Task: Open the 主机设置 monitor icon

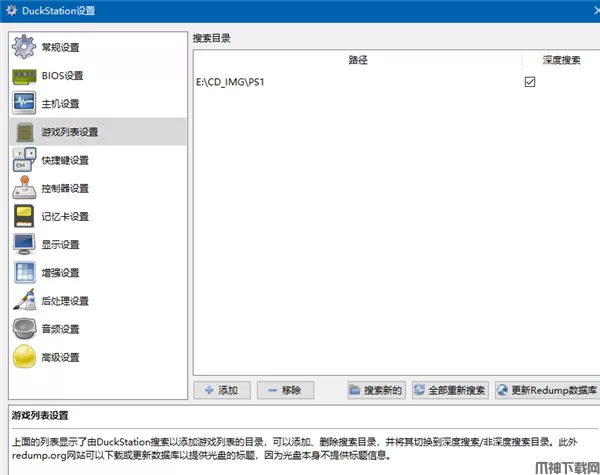Action: coord(24,103)
